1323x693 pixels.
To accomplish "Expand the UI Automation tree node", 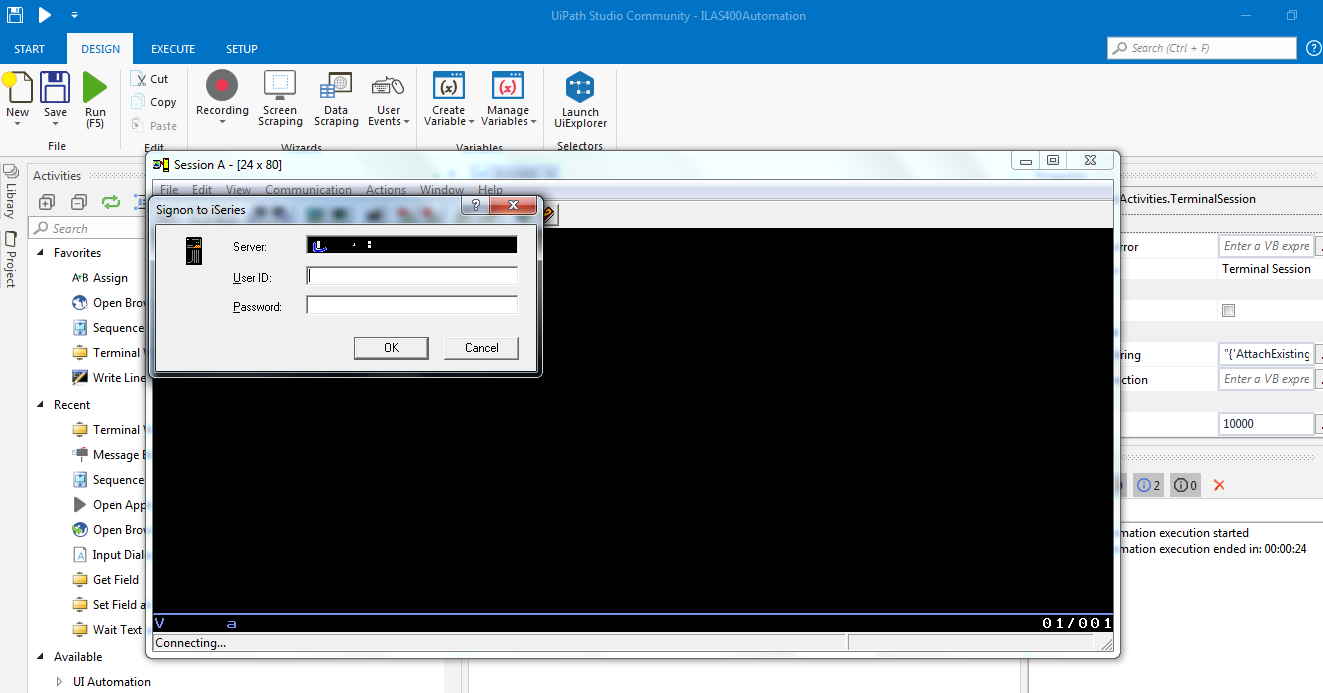I will coord(60,682).
